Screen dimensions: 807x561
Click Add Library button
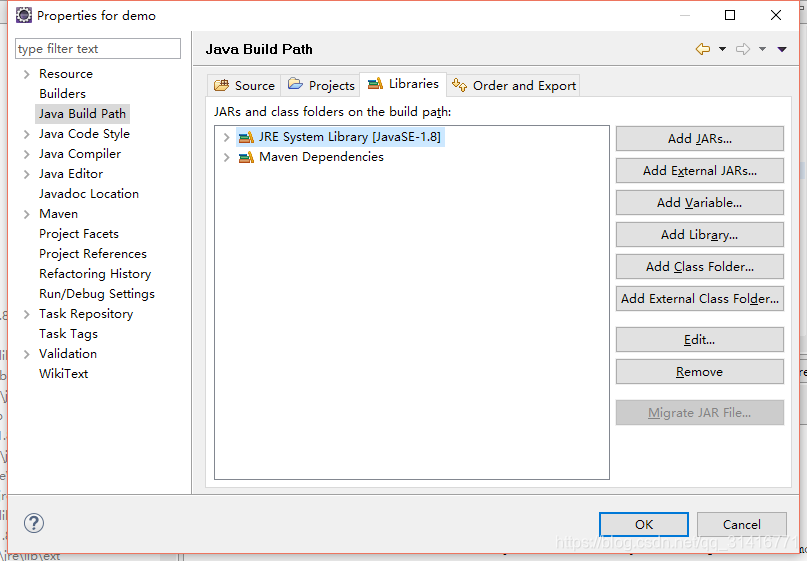[700, 235]
